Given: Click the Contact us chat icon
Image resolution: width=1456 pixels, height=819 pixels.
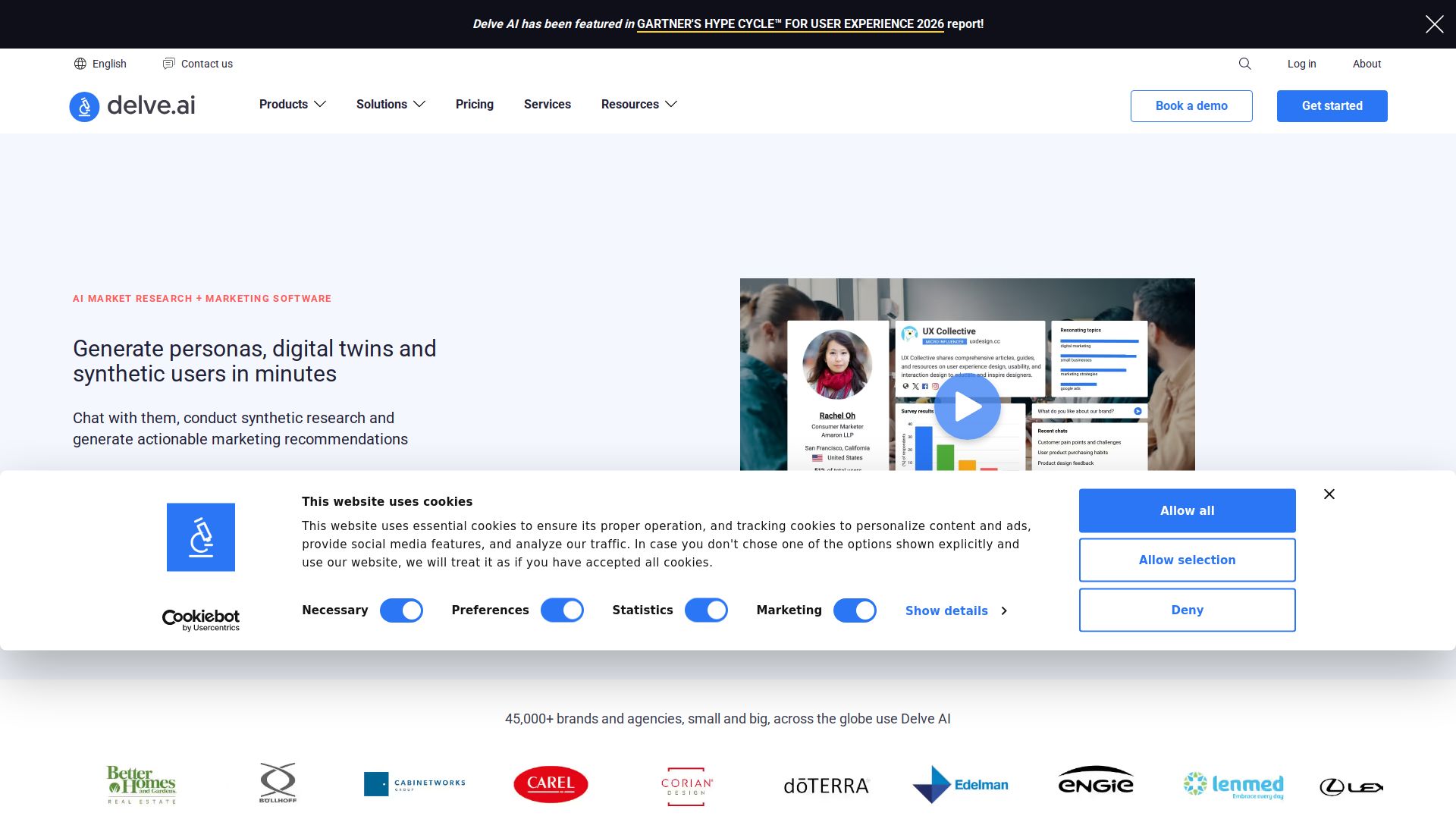Looking at the screenshot, I should [x=168, y=64].
